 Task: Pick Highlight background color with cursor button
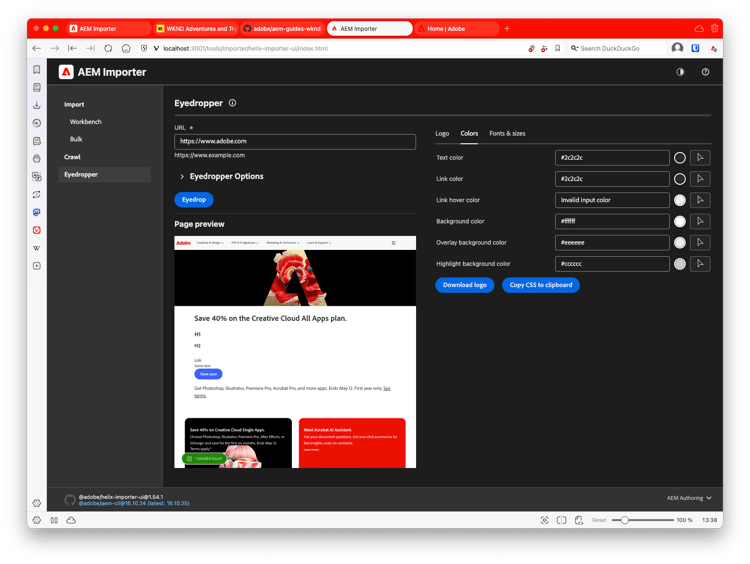700,264
